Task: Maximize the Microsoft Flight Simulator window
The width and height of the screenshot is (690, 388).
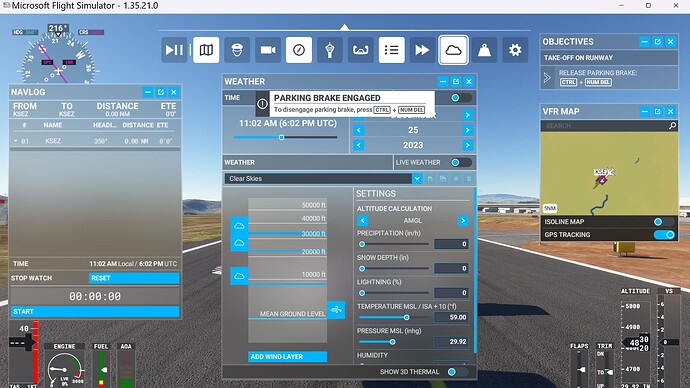Action: (x=648, y=6)
